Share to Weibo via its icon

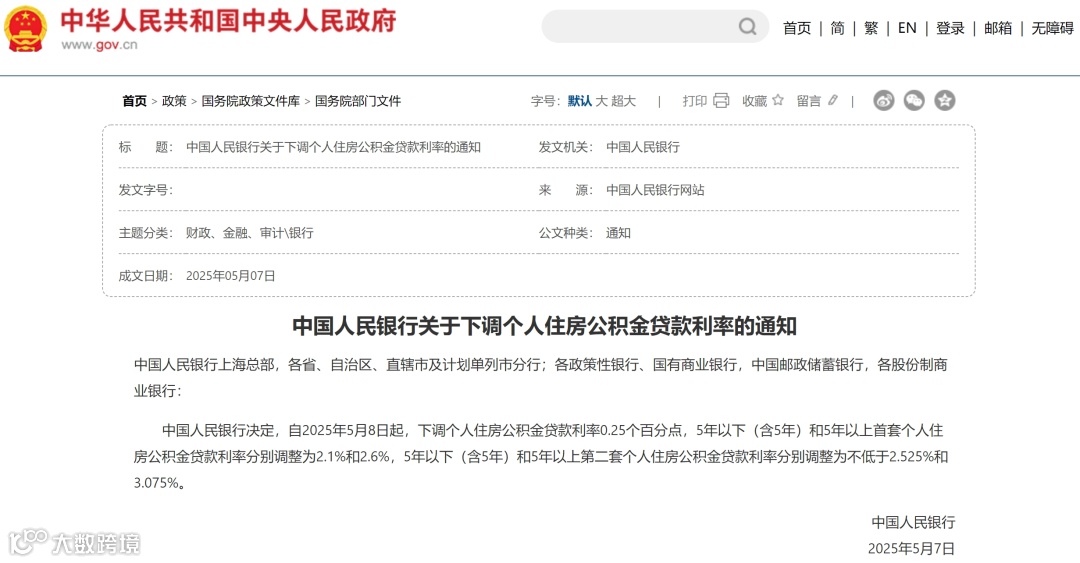point(884,101)
